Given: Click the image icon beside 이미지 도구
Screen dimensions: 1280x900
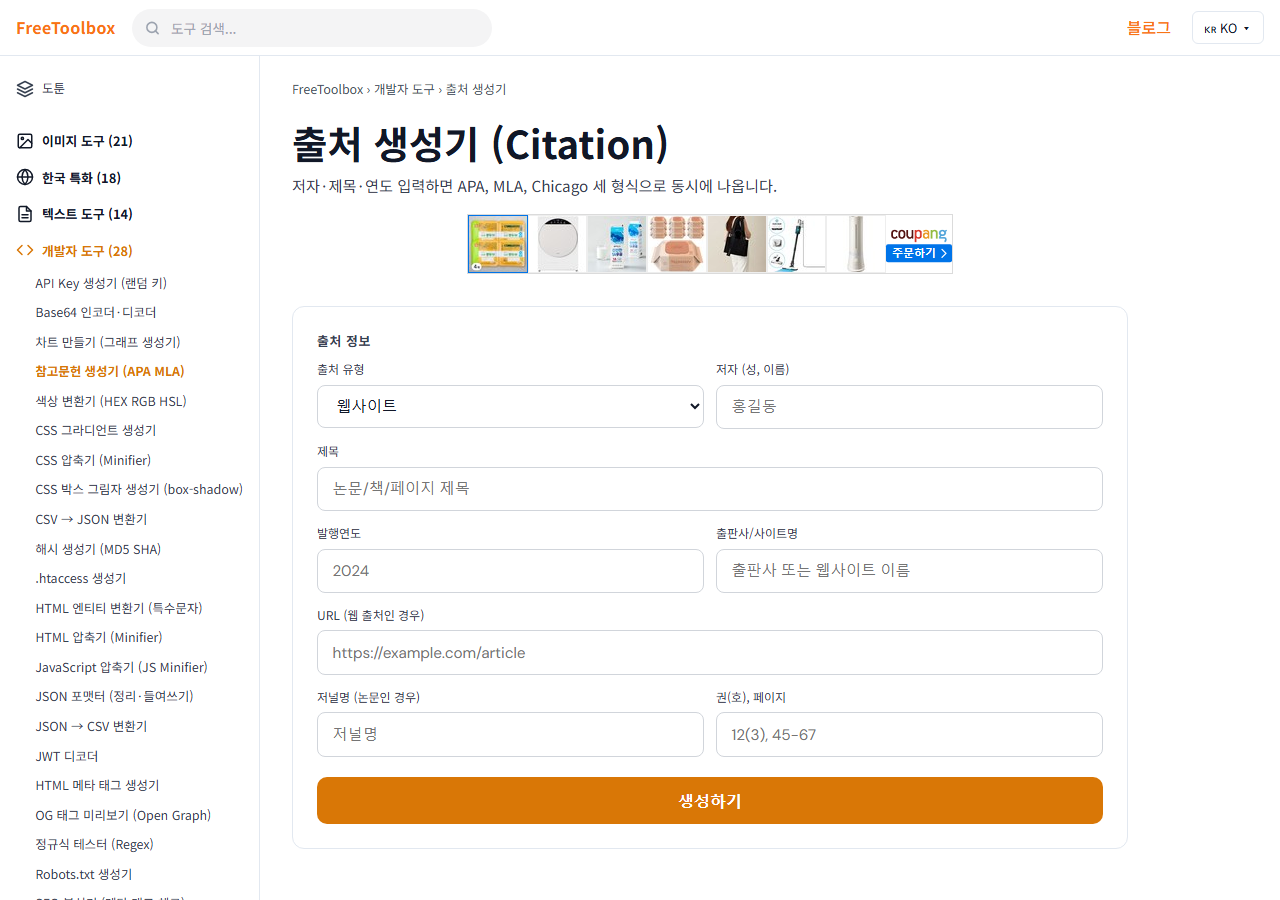Looking at the screenshot, I should (25, 141).
